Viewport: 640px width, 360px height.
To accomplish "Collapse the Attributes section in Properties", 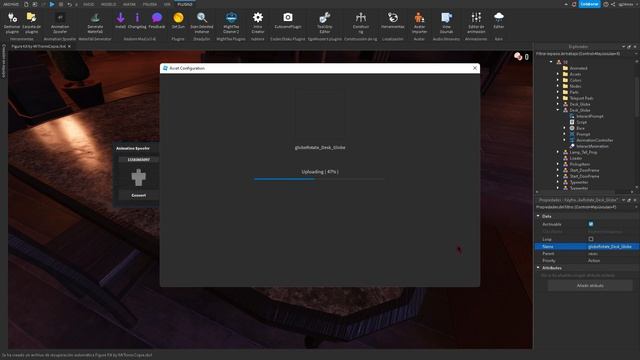I will point(538,268).
